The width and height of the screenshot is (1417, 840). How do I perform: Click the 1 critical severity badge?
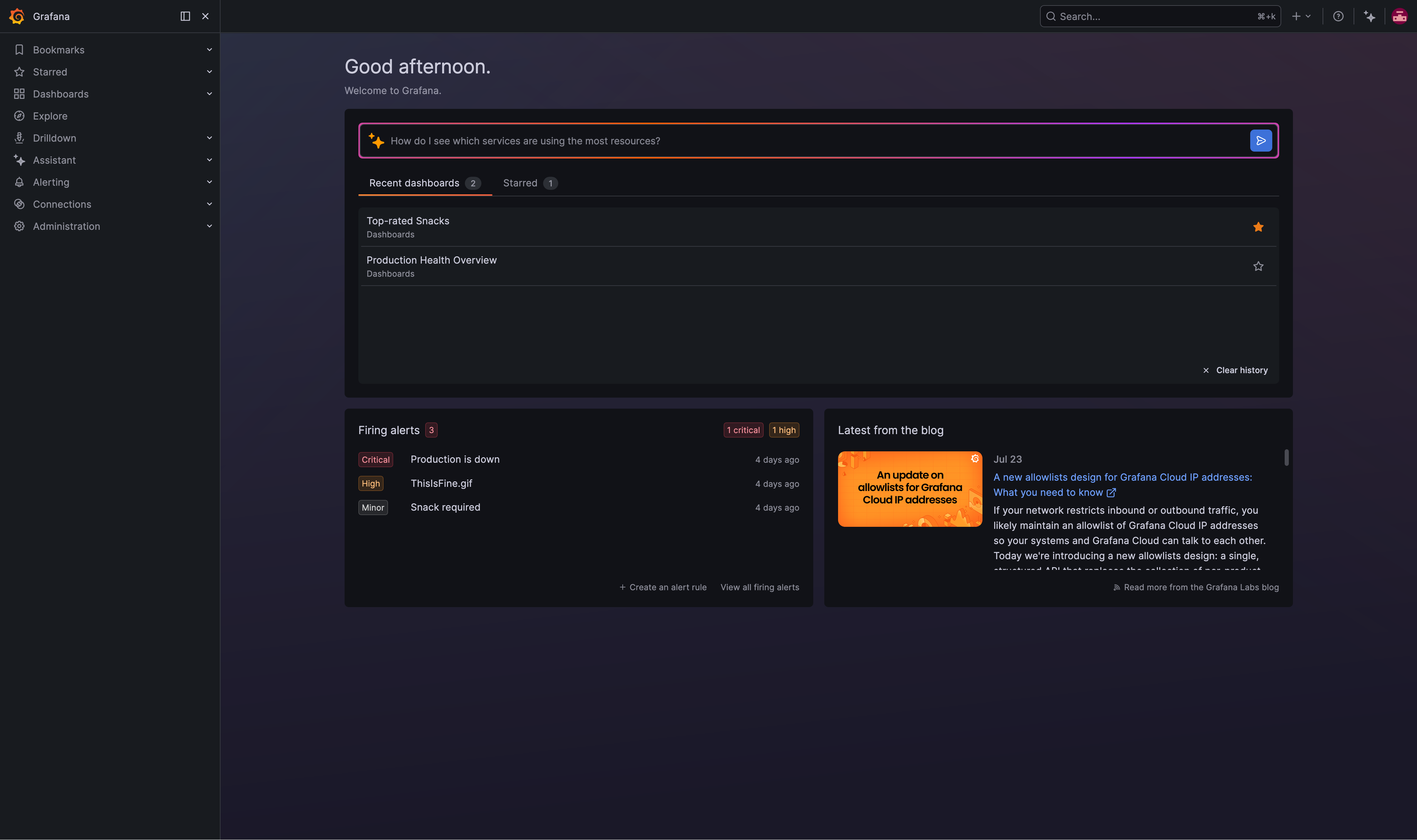click(x=743, y=430)
